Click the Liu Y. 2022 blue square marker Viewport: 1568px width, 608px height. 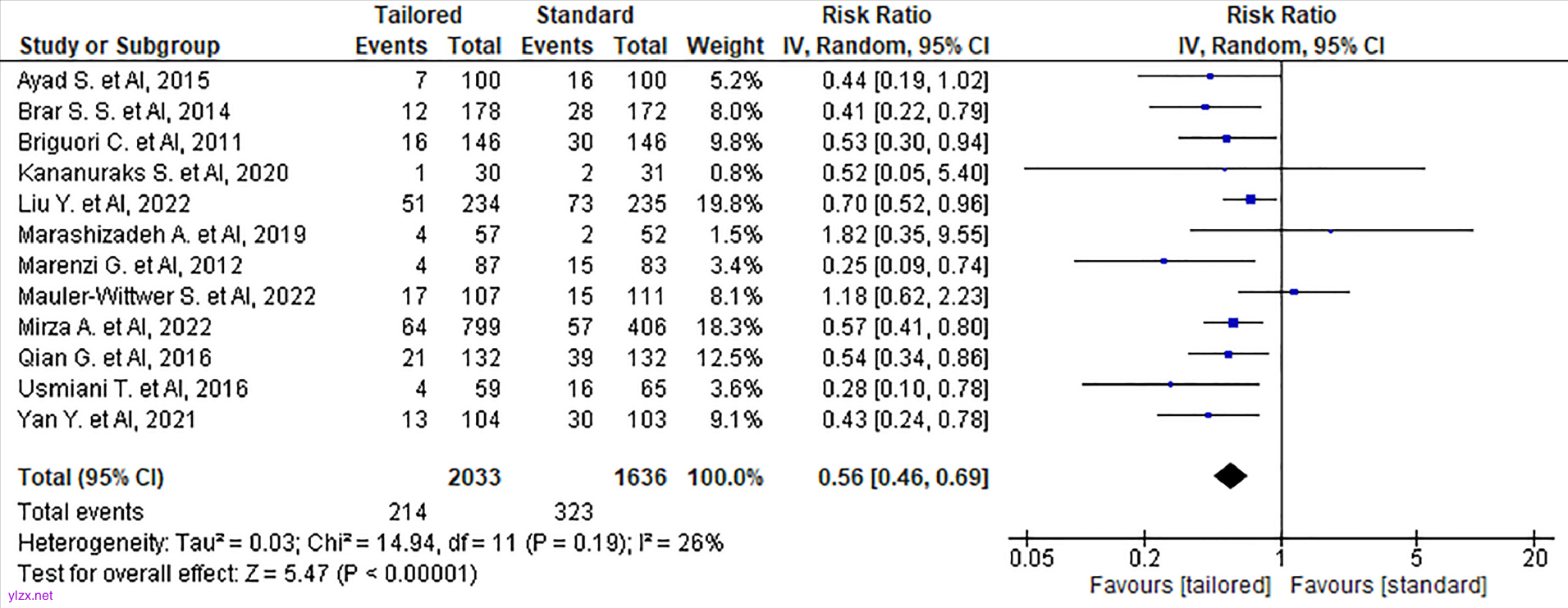pos(1250,199)
